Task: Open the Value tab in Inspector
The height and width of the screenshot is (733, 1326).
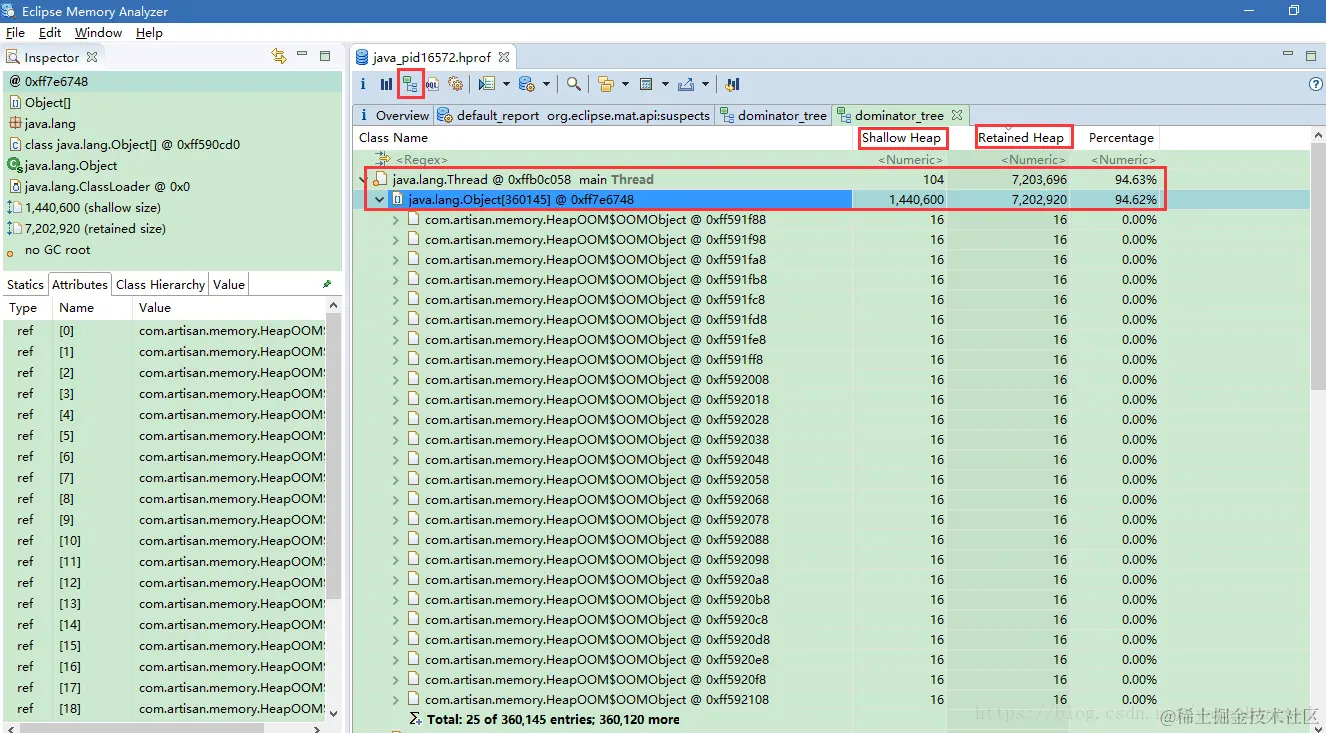Action: point(229,284)
